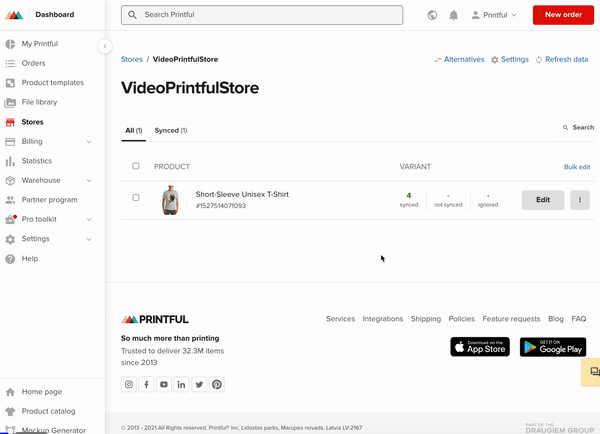600x434 pixels.
Task: Open Help question mark icon
Action: tap(10, 259)
